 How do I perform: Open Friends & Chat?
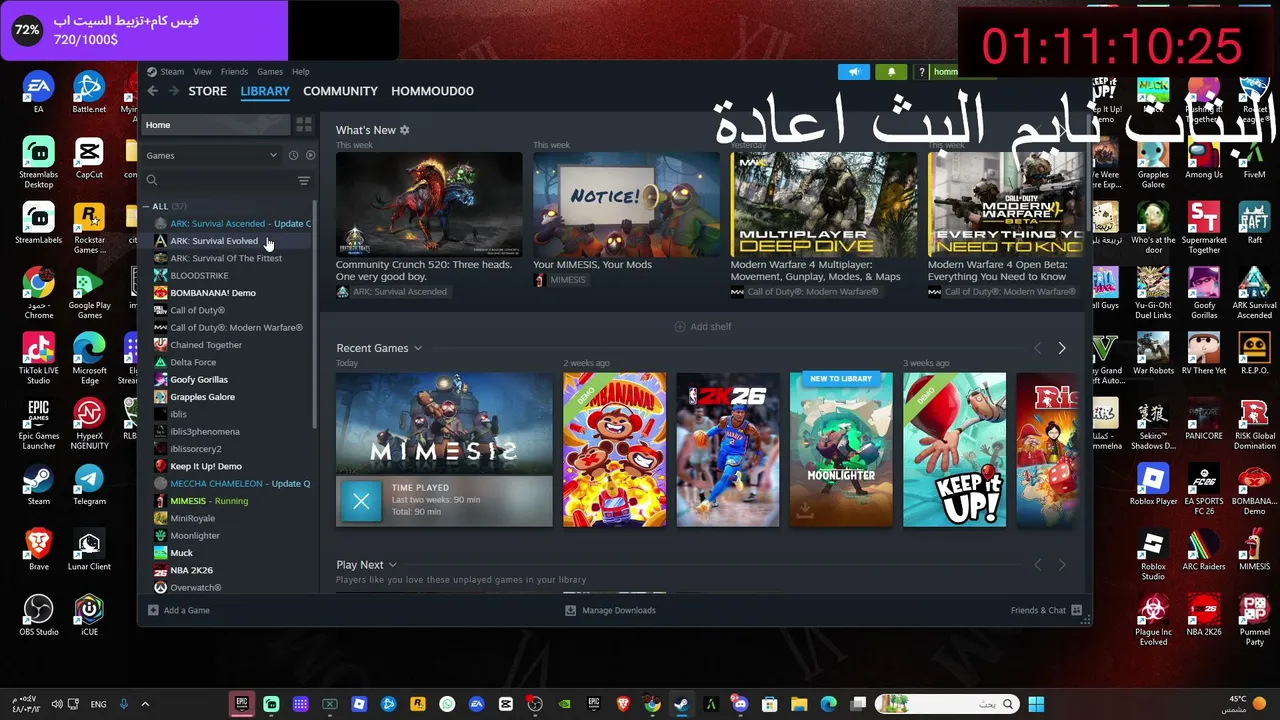pyautogui.click(x=1046, y=610)
